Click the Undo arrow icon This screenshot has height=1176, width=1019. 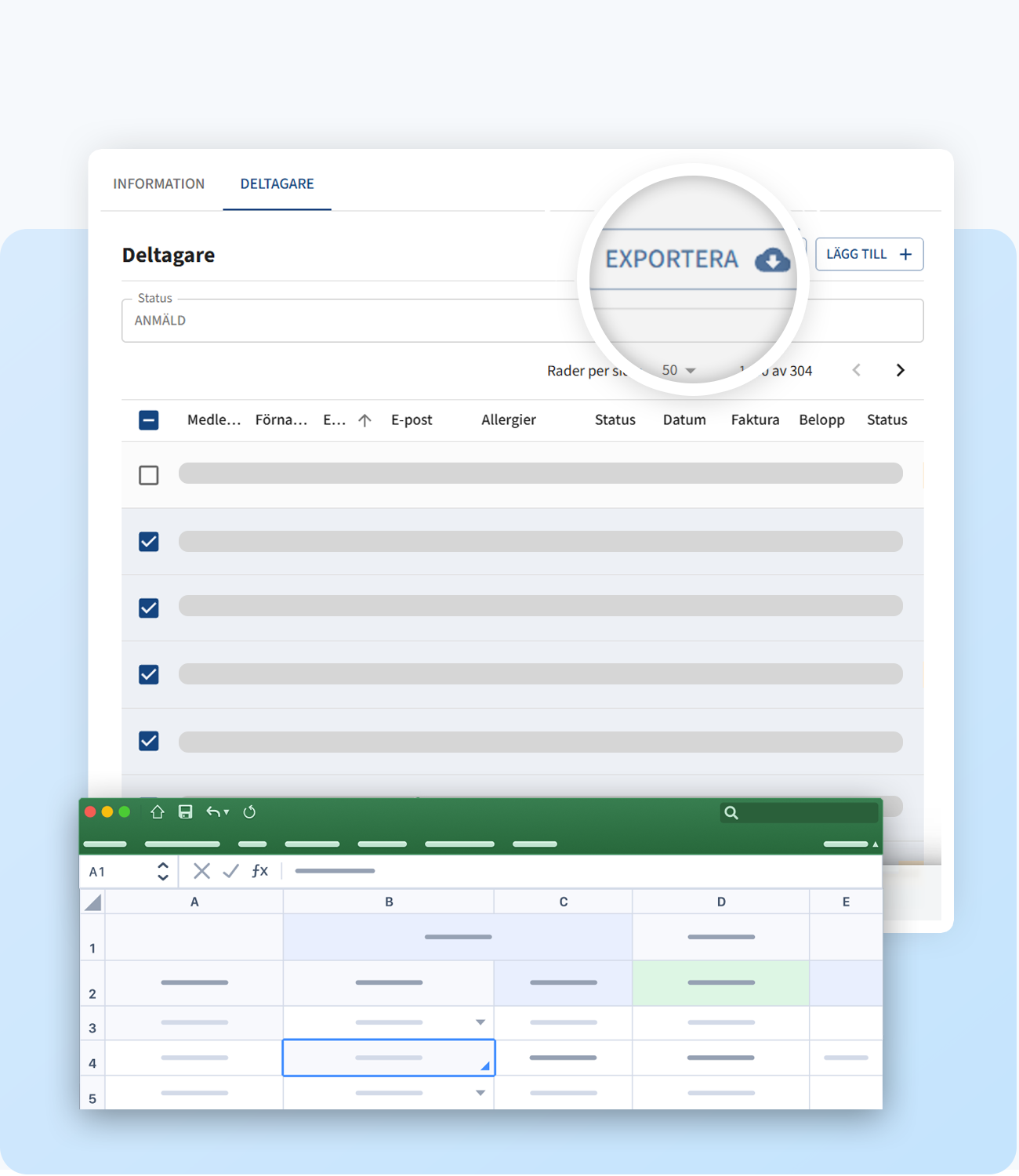(213, 812)
